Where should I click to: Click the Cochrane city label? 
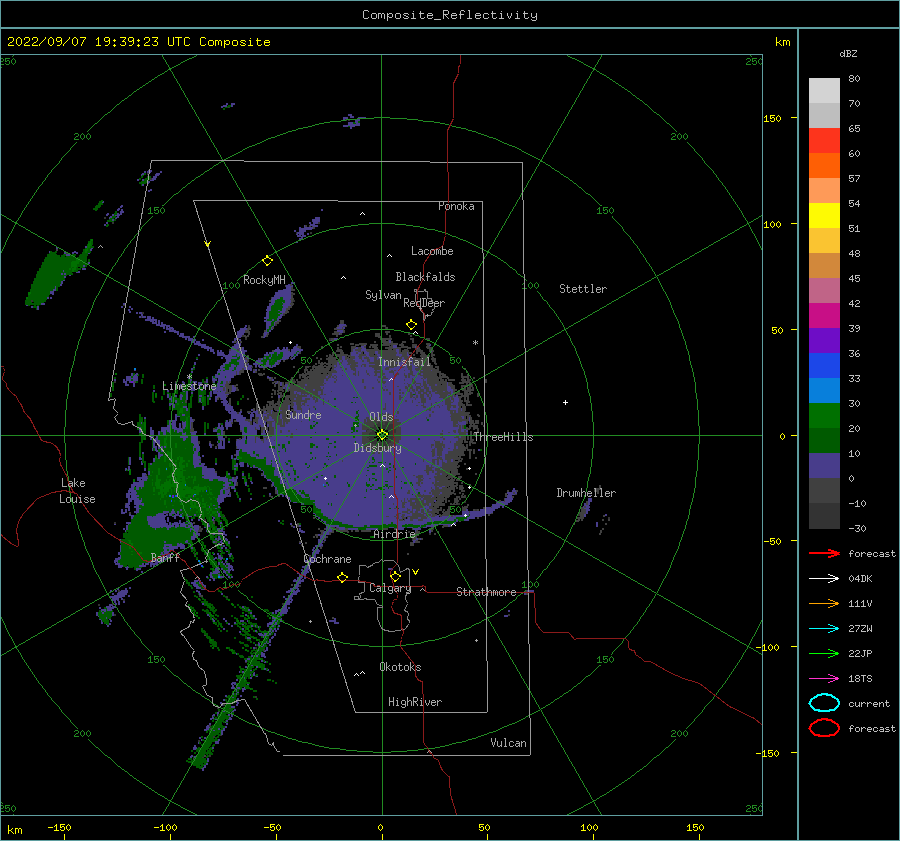[327, 559]
